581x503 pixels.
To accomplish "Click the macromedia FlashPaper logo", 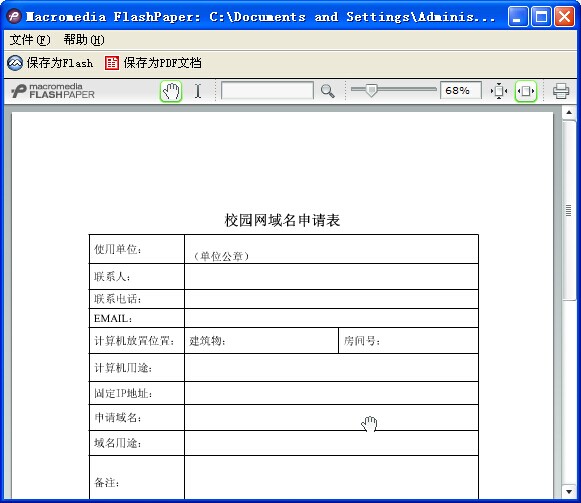I will [53, 91].
